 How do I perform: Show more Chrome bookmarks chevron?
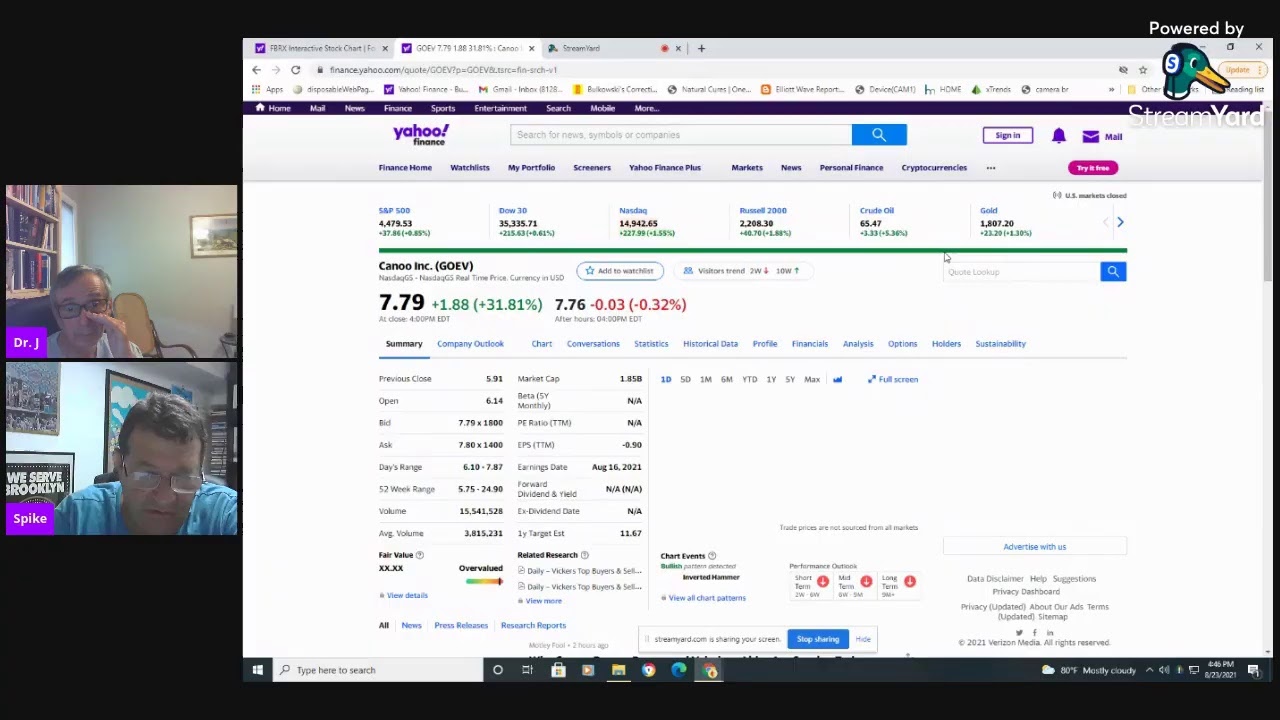coord(1111,89)
